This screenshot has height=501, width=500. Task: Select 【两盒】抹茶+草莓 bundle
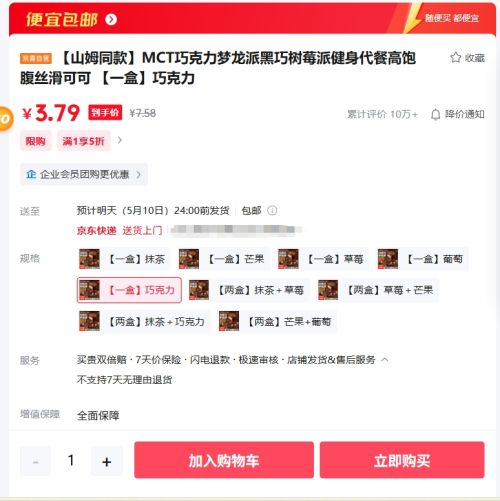(248, 290)
